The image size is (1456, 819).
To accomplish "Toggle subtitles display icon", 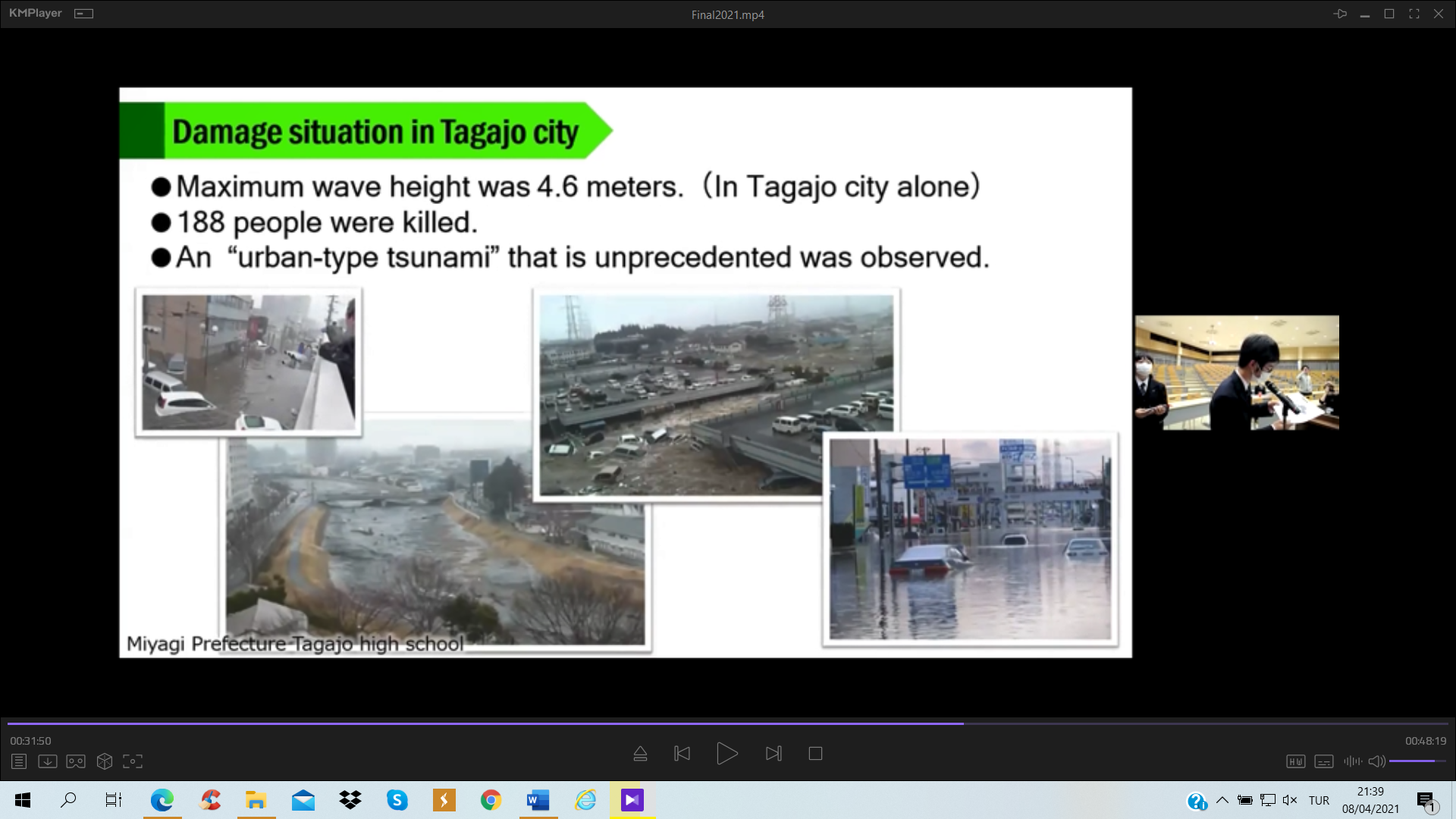I will [x=1324, y=761].
